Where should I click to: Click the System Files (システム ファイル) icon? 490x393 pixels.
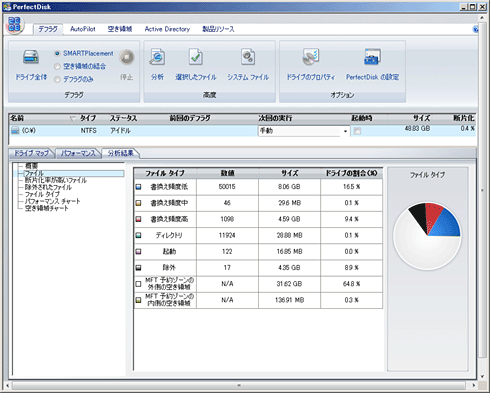[248, 57]
